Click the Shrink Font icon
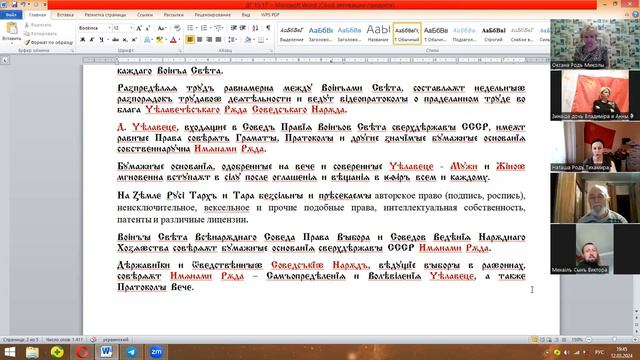The width and height of the screenshot is (640, 360). pos(148,28)
